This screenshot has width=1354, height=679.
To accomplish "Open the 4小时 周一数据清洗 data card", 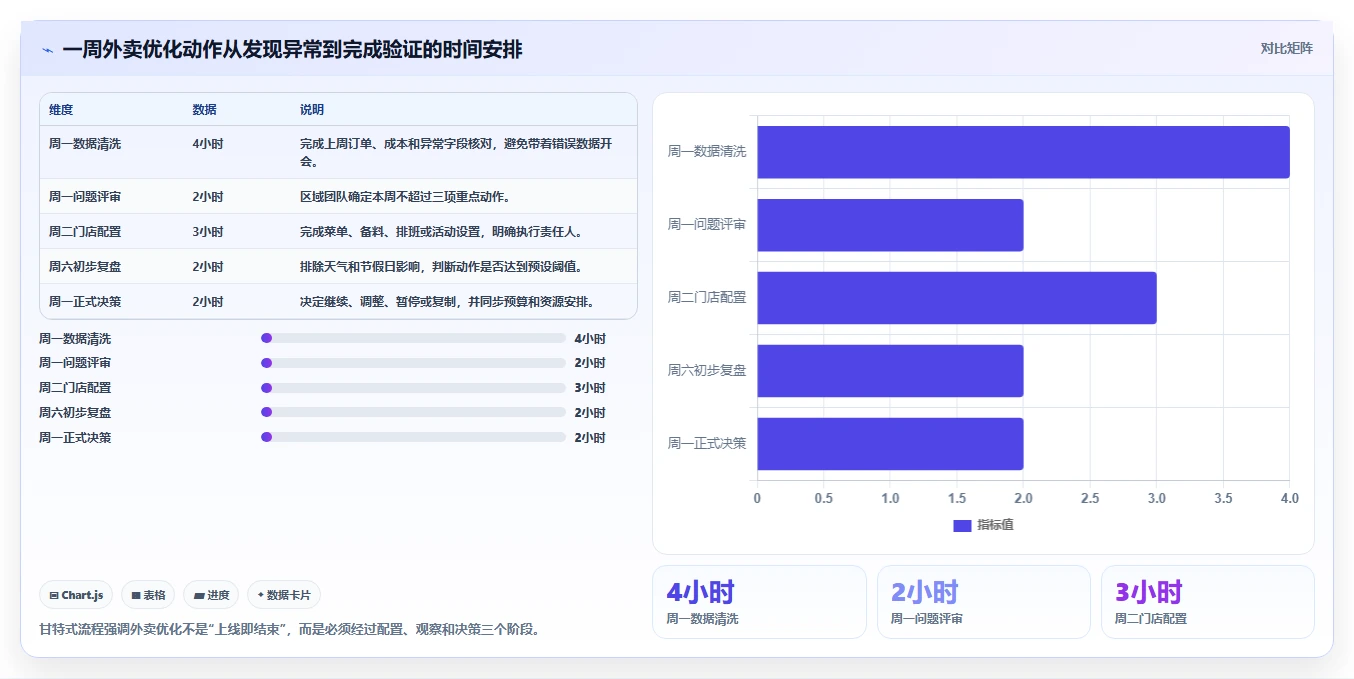I will (x=759, y=602).
